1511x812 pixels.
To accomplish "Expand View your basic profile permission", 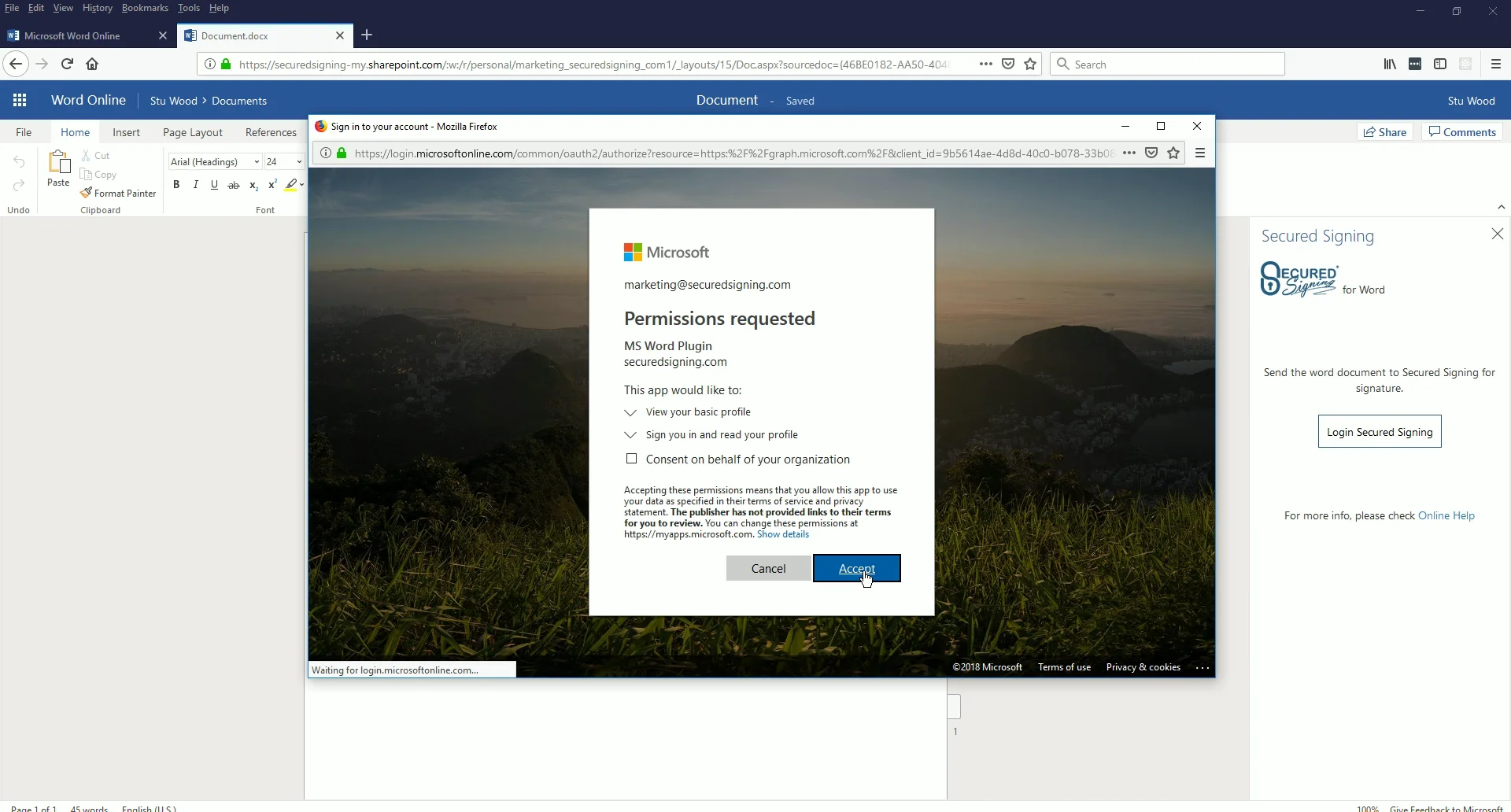I will pos(631,412).
